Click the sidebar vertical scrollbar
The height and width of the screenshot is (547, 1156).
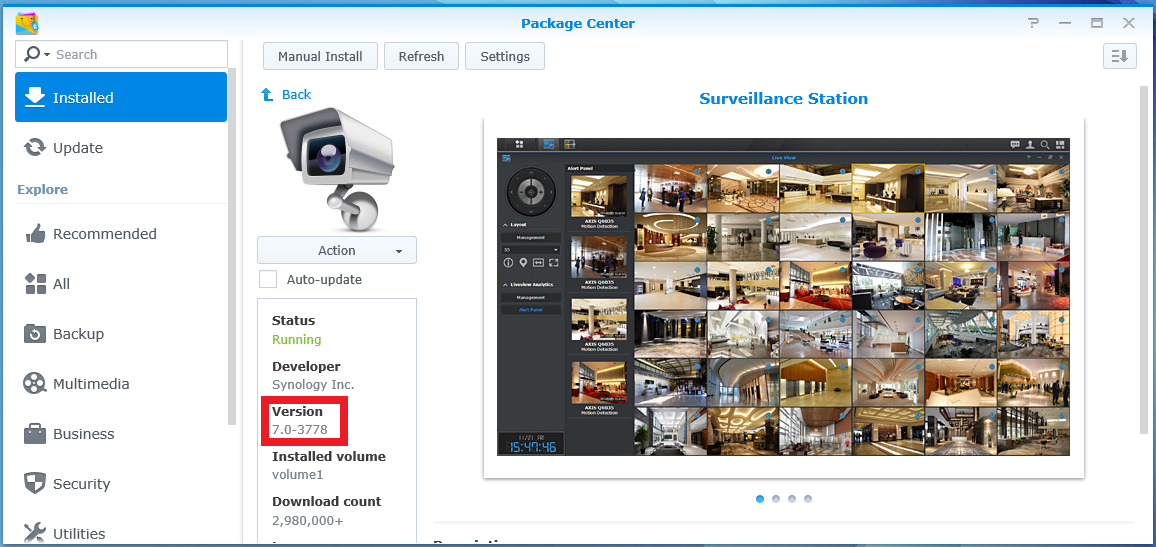pyautogui.click(x=232, y=247)
